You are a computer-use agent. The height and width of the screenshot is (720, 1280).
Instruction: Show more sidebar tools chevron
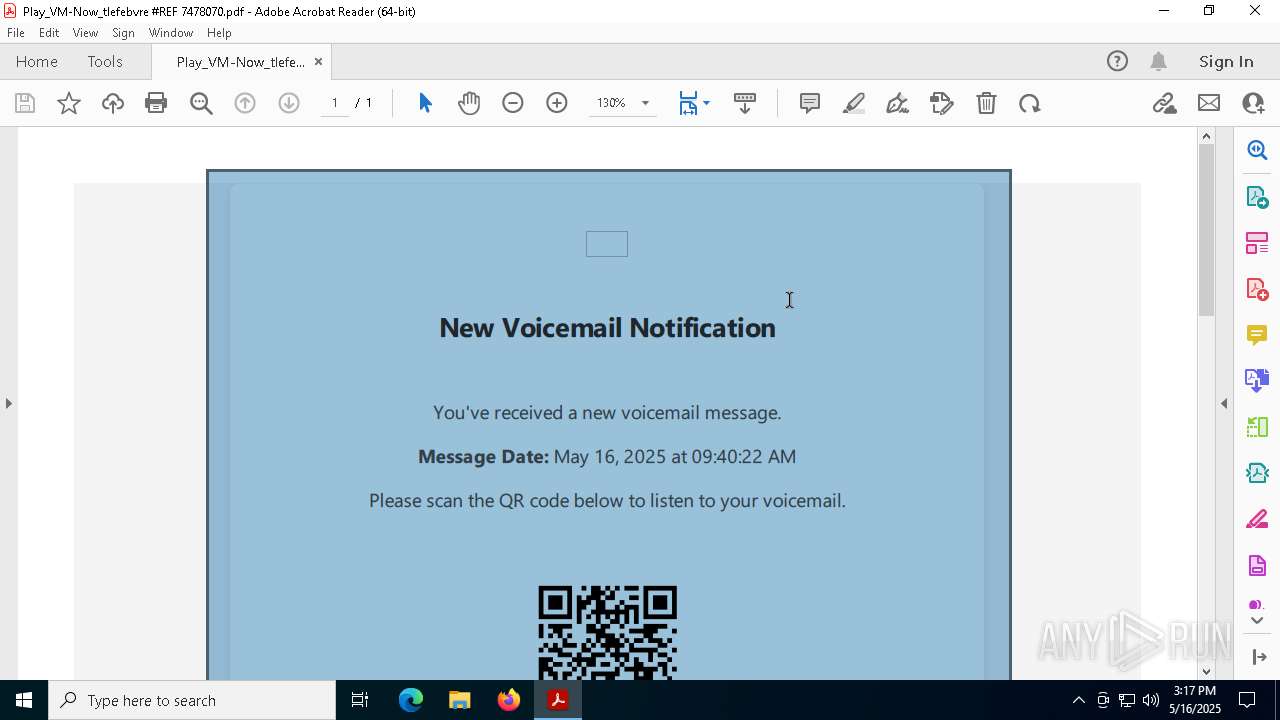click(1257, 621)
